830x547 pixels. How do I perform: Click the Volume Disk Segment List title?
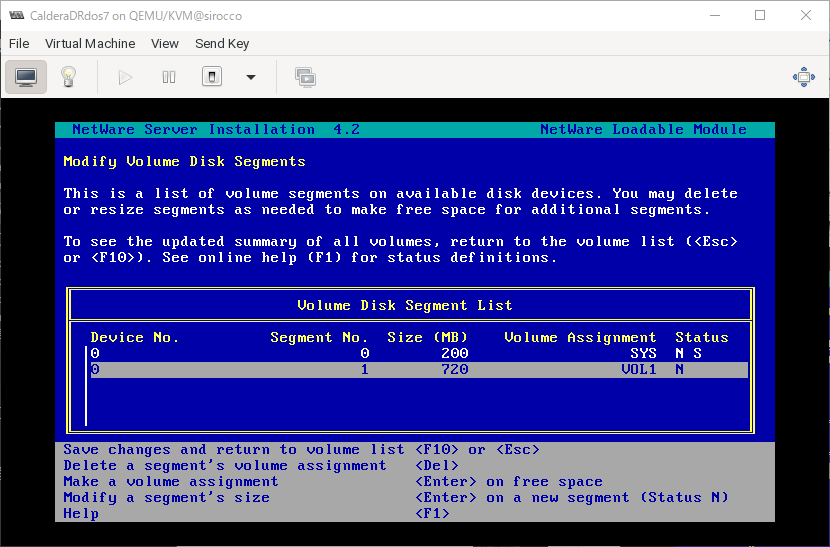point(405,306)
